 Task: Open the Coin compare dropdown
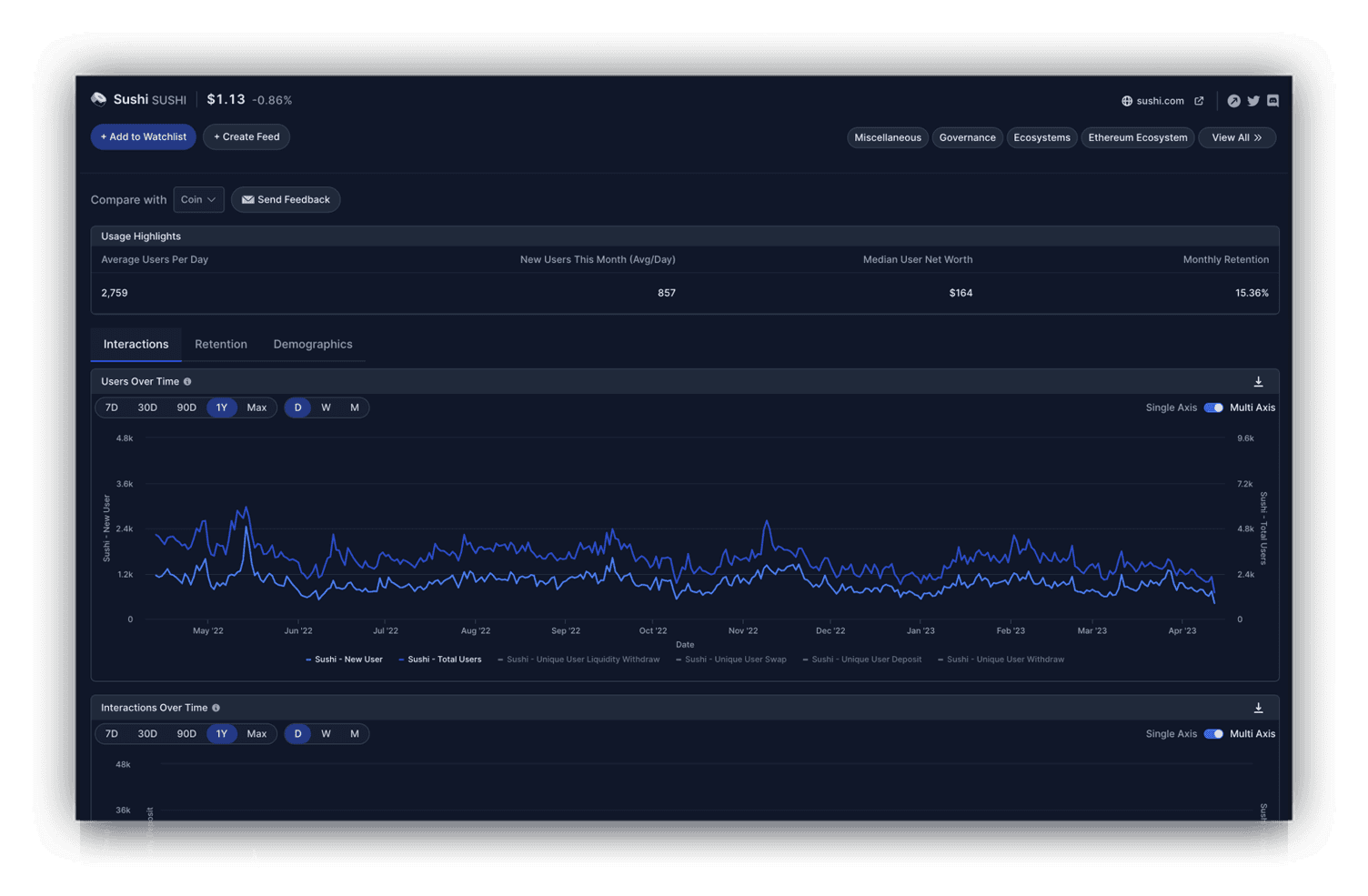[x=198, y=199]
